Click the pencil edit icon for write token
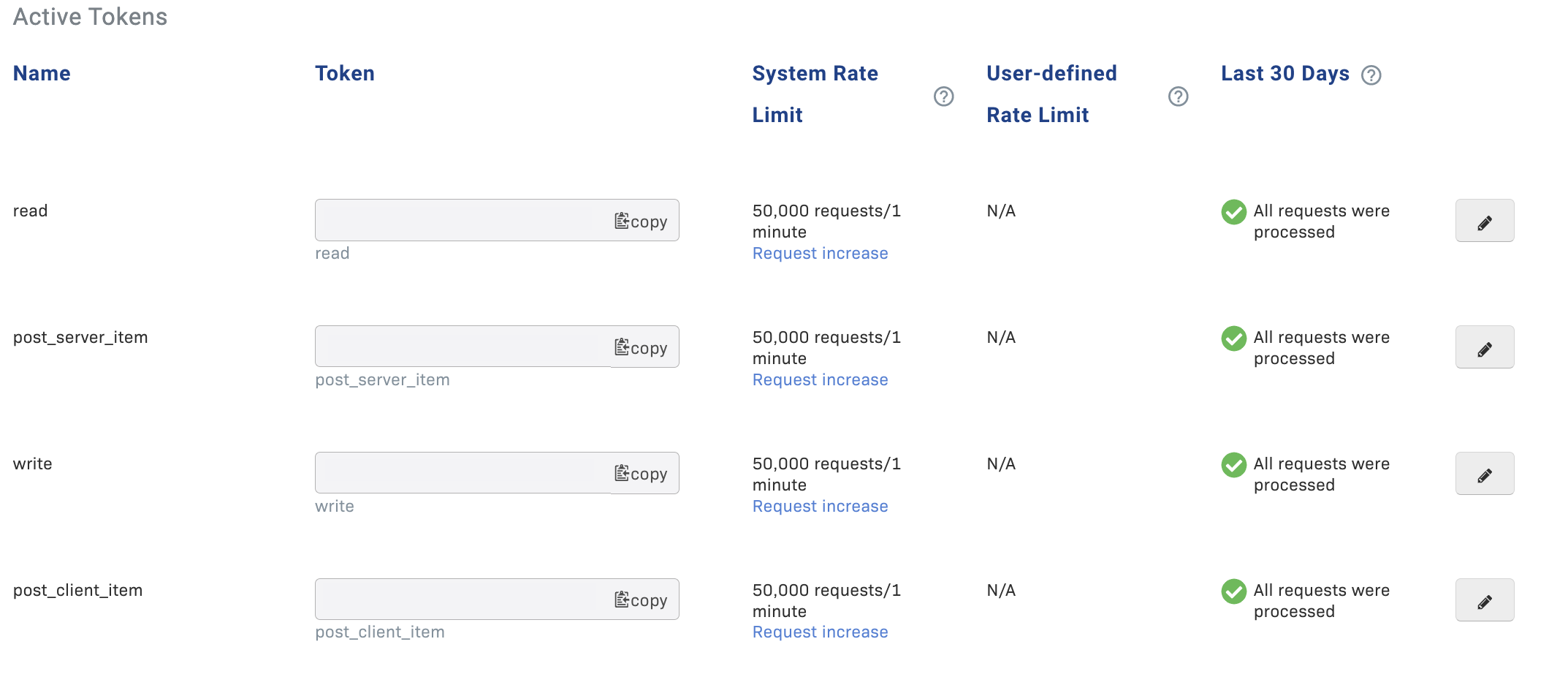Screen dimensions: 1568x696 coord(1484,474)
